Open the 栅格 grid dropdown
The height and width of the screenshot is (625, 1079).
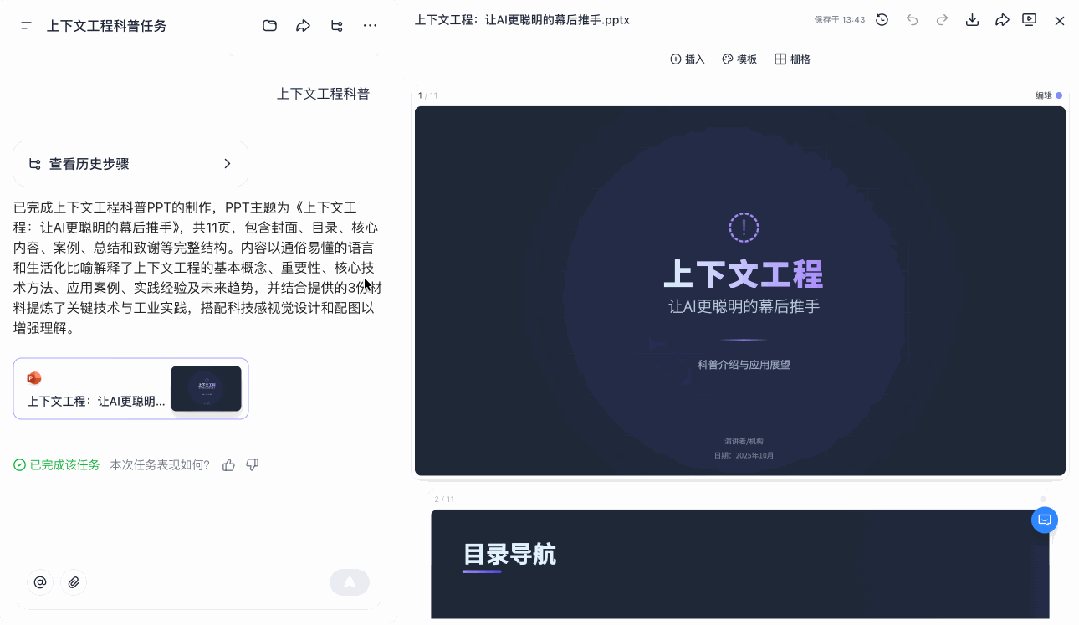[x=792, y=59]
